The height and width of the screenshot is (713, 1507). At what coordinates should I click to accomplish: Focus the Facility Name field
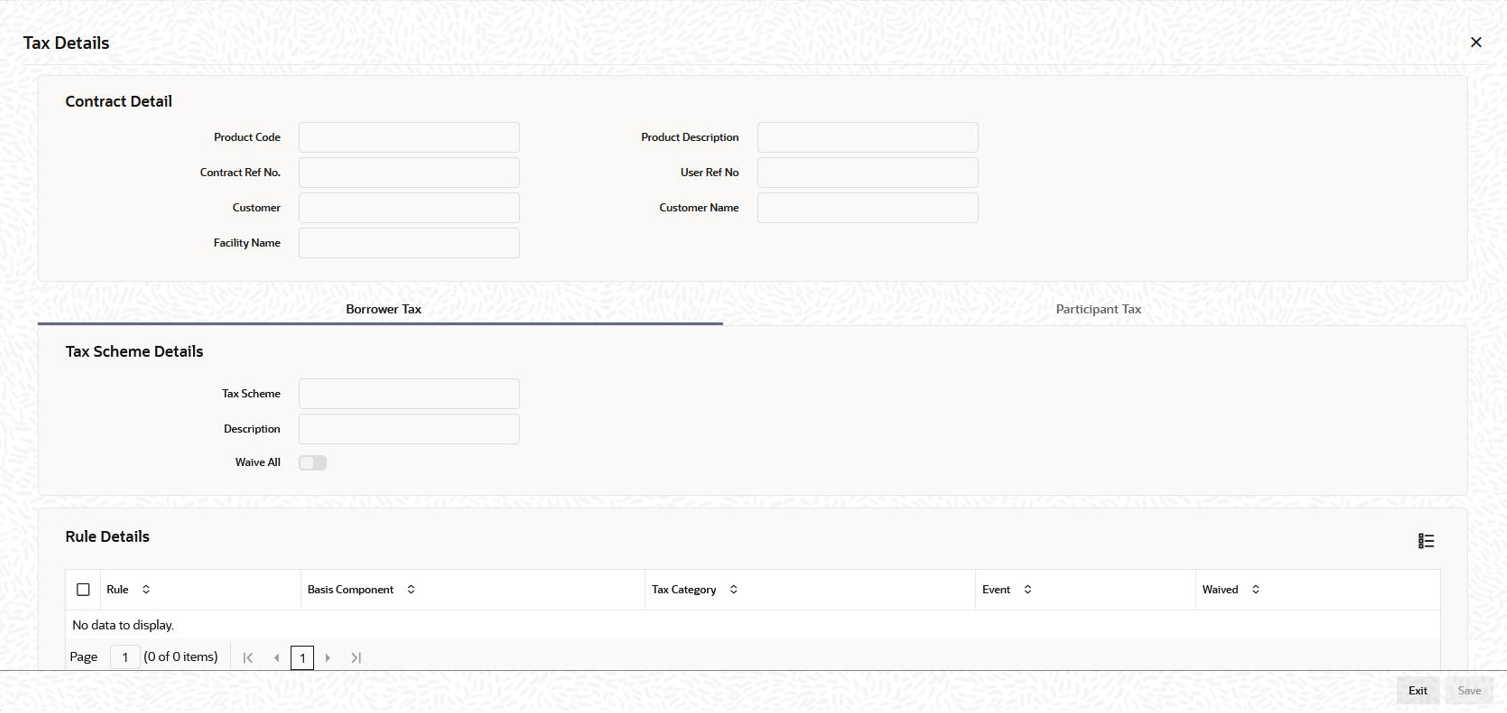409,243
